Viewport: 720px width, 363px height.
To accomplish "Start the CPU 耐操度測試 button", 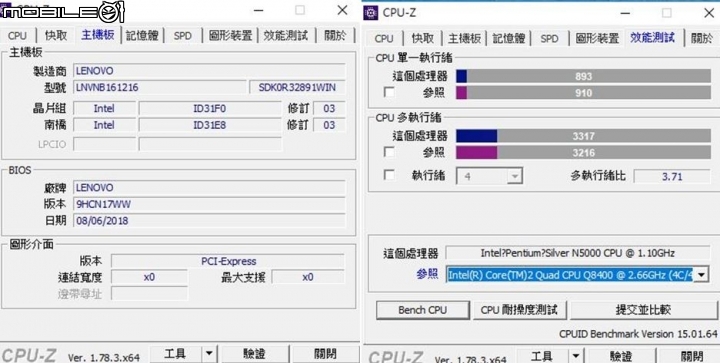I will pyautogui.click(x=519, y=310).
